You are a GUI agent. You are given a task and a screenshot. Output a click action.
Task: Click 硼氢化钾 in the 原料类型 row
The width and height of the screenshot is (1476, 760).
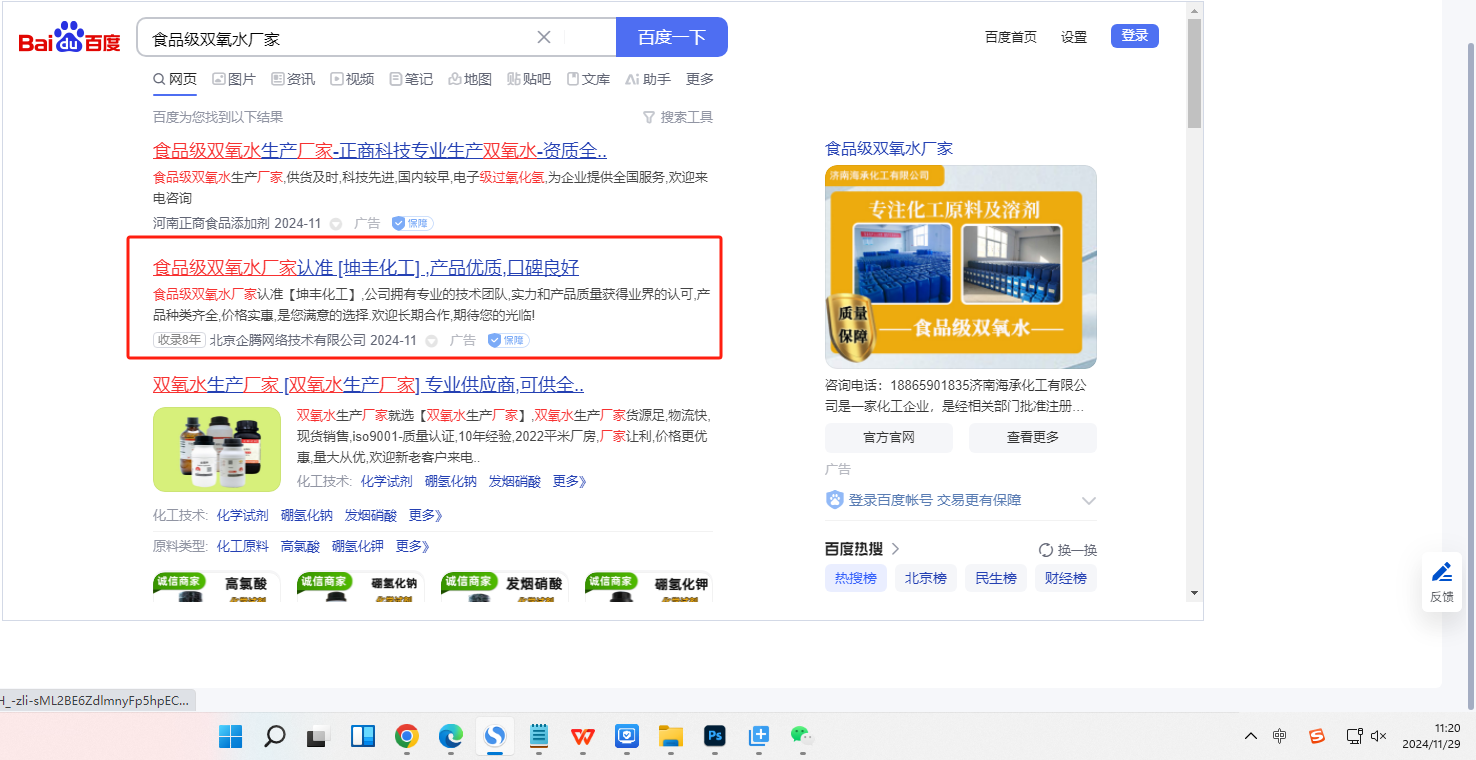[358, 546]
